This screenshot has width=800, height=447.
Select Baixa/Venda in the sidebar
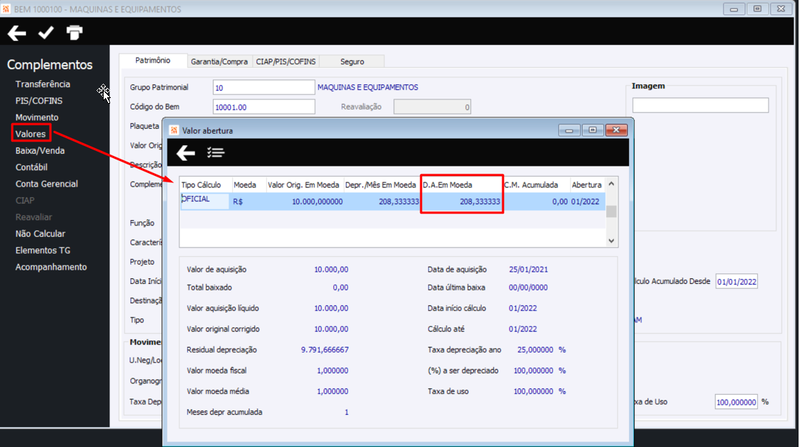(x=40, y=151)
